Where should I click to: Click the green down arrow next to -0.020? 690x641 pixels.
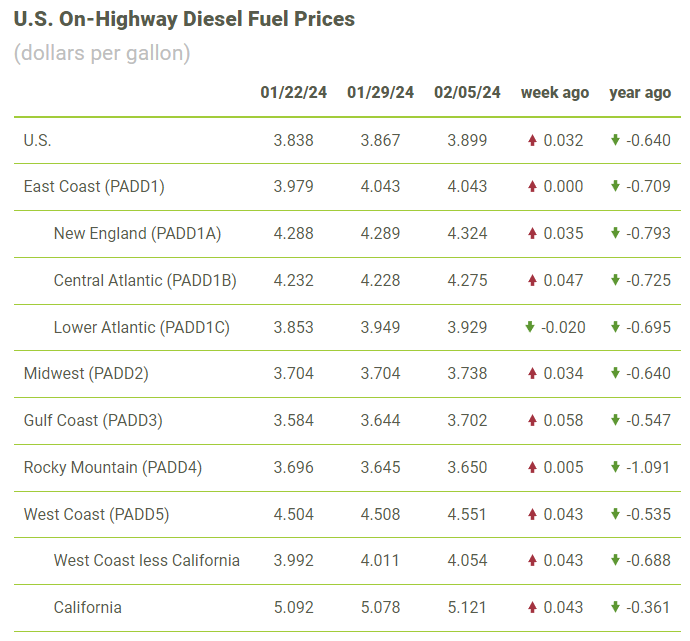click(x=530, y=327)
